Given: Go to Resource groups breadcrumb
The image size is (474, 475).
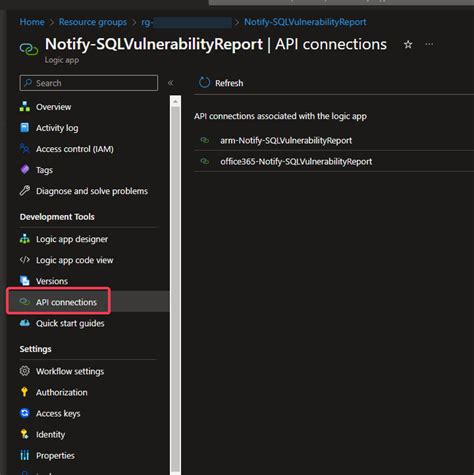Looking at the screenshot, I should click(93, 22).
